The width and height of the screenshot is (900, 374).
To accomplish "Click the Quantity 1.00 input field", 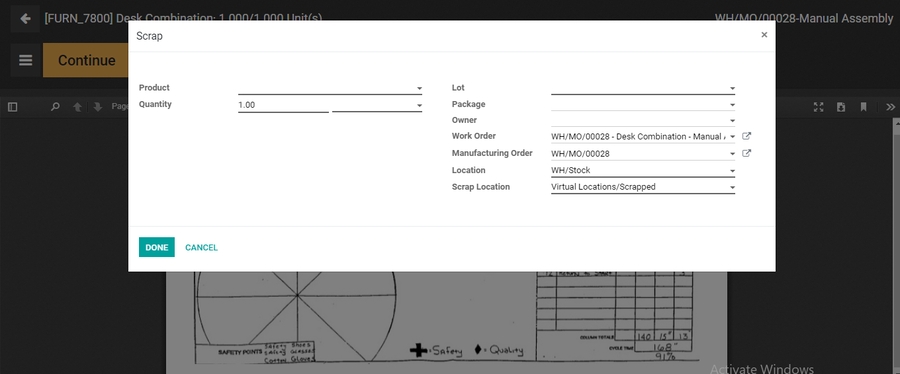I will coord(284,105).
